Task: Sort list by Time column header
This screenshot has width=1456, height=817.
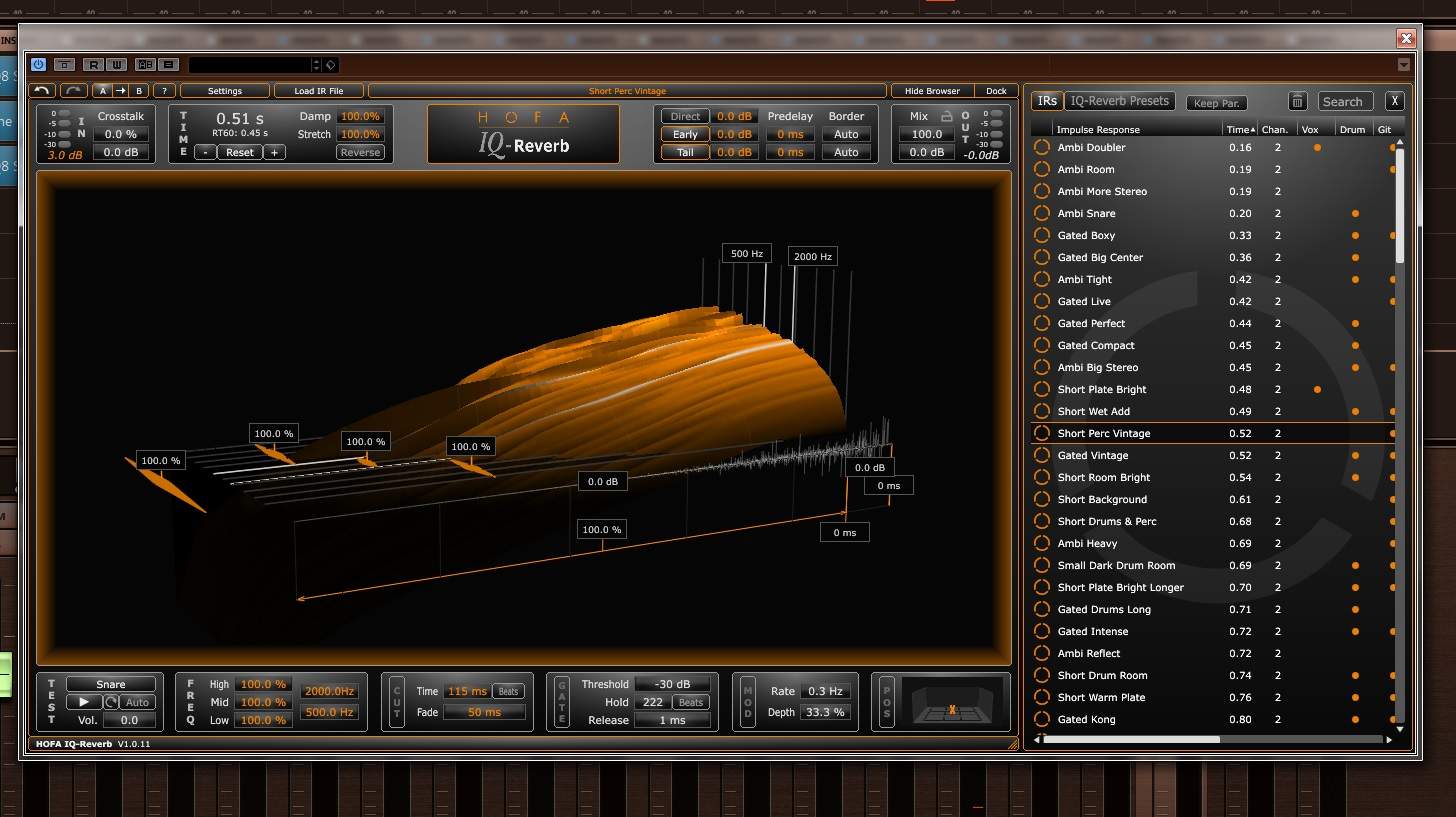Action: [x=1240, y=130]
